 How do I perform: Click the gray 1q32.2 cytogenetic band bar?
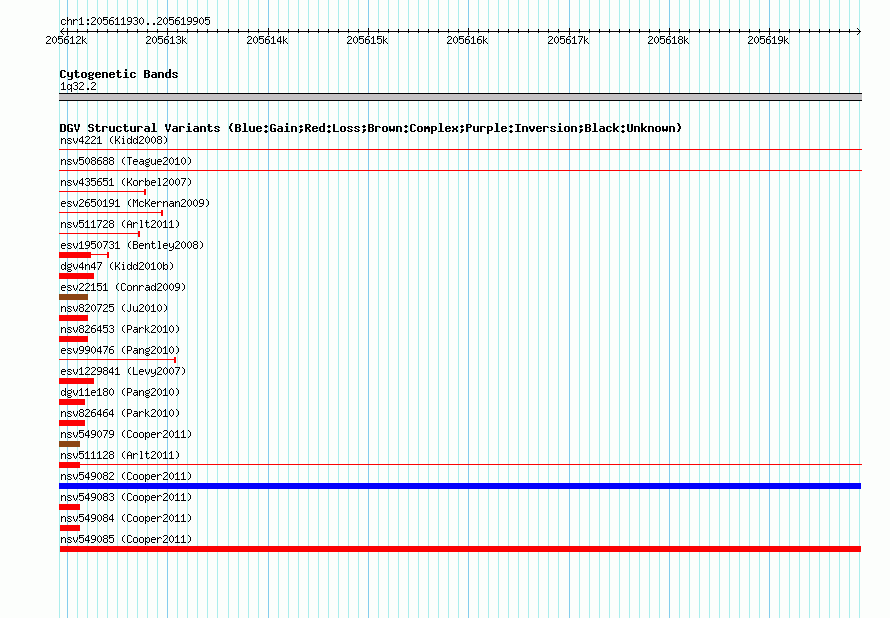[460, 97]
